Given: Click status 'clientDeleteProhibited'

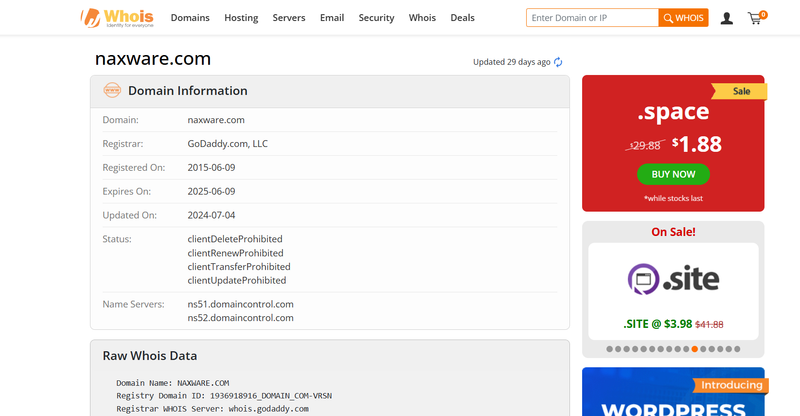Looking at the screenshot, I should [x=235, y=239].
